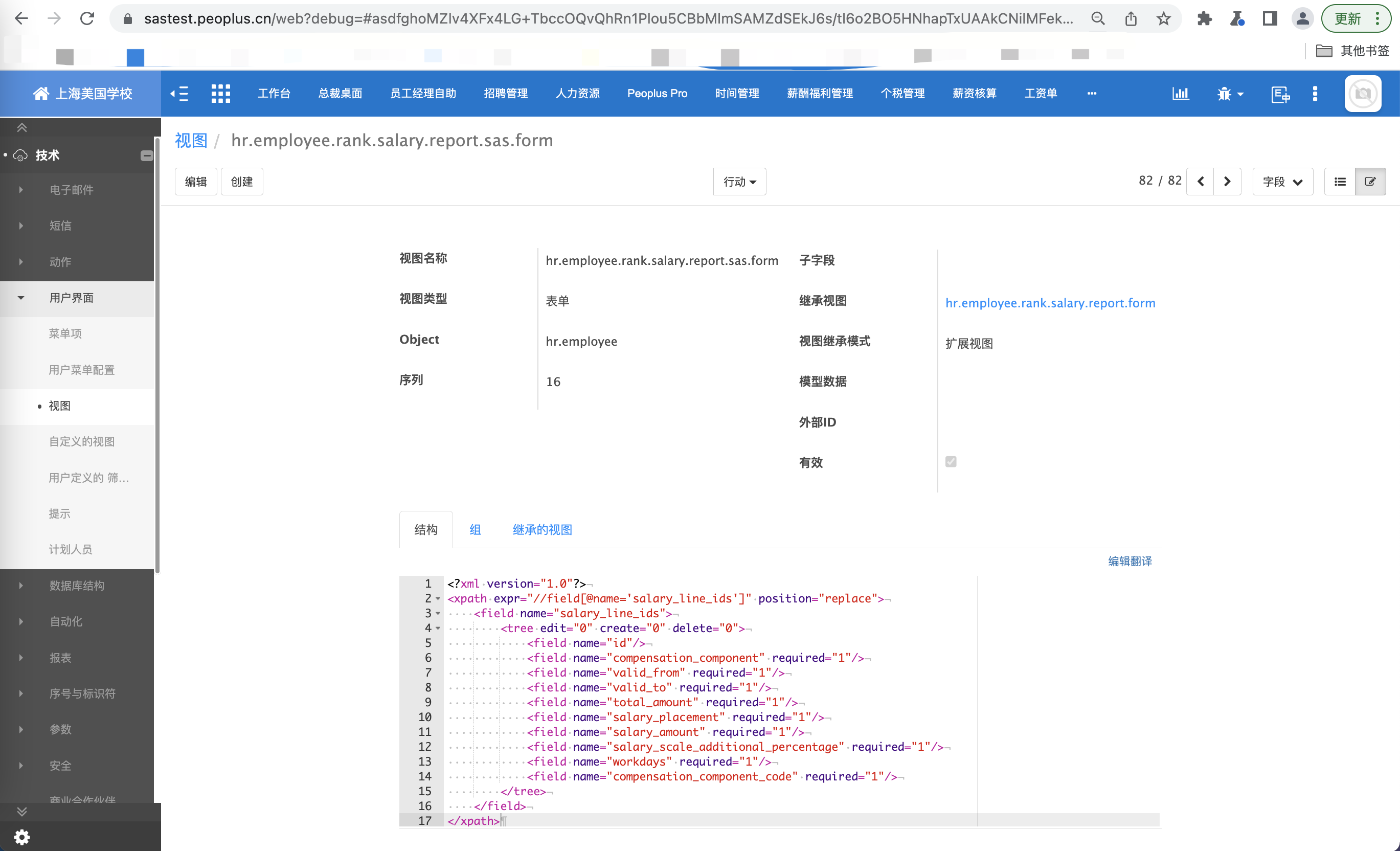The width and height of the screenshot is (1400, 851).
Task: Open the apps grid menu icon
Action: 220,93
